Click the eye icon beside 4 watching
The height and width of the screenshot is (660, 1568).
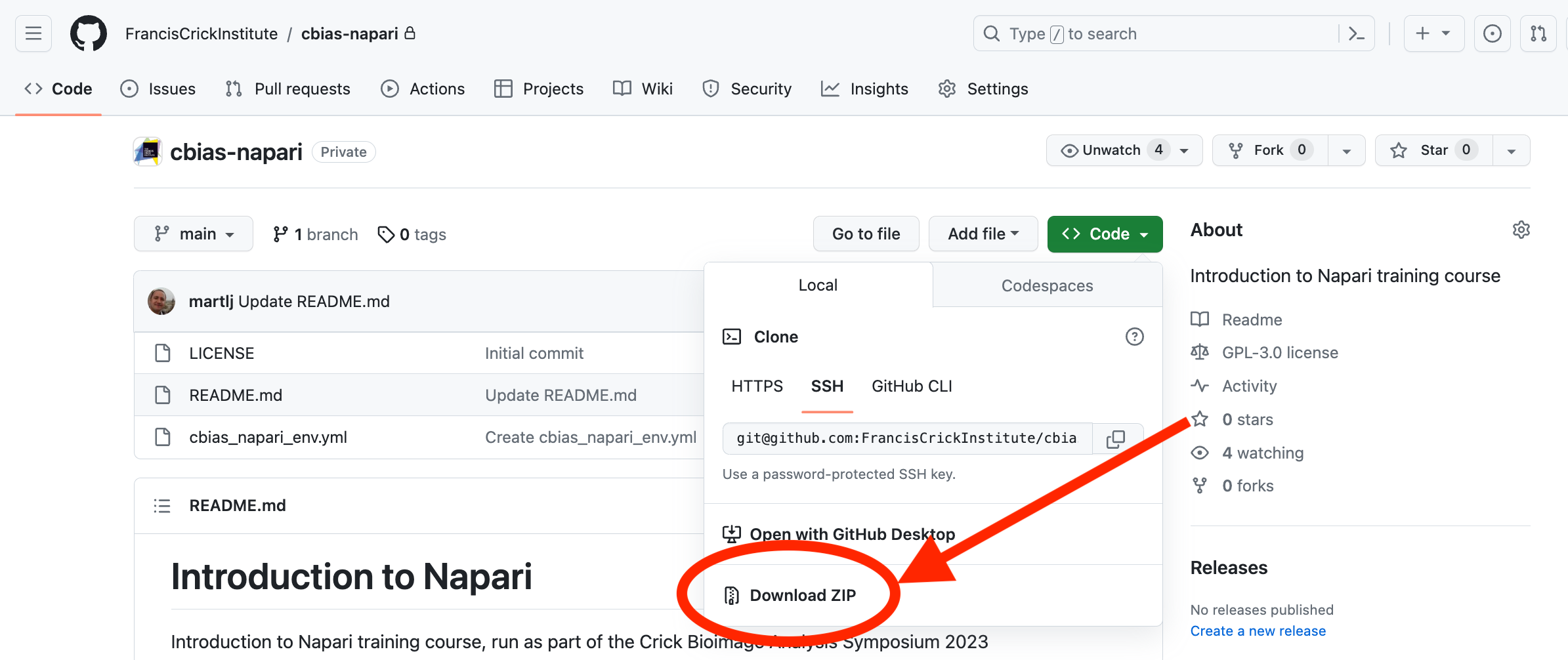pyautogui.click(x=1200, y=453)
